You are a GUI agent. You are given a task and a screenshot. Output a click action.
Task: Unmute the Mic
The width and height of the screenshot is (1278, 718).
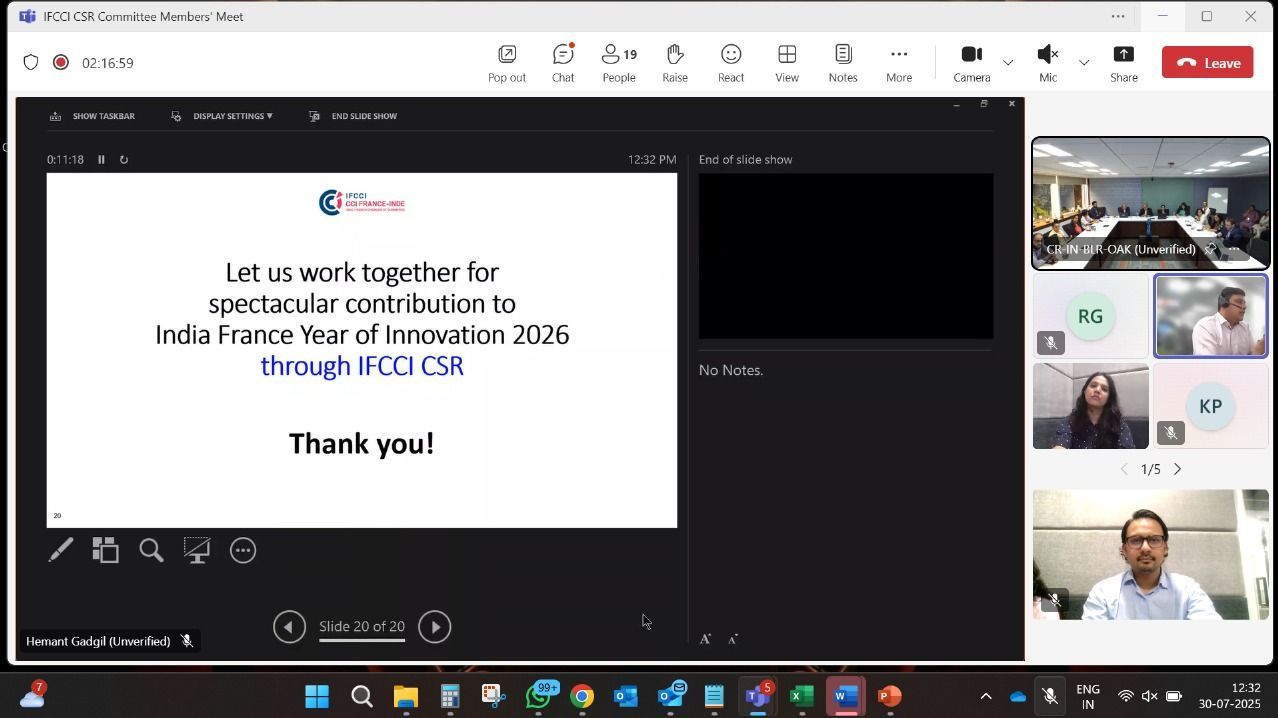[x=1047, y=63]
